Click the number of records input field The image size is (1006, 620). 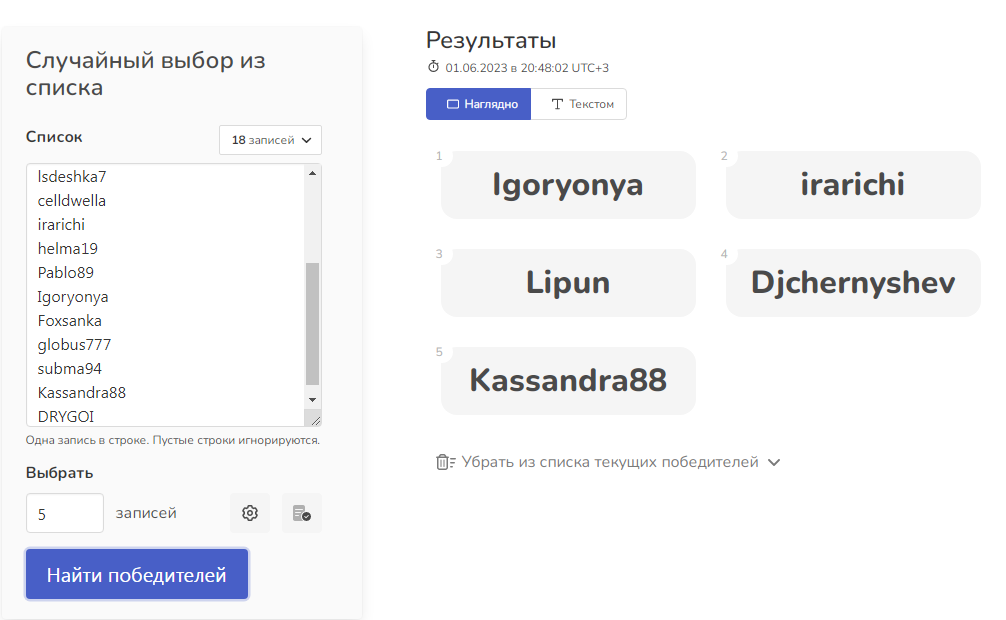[x=64, y=513]
